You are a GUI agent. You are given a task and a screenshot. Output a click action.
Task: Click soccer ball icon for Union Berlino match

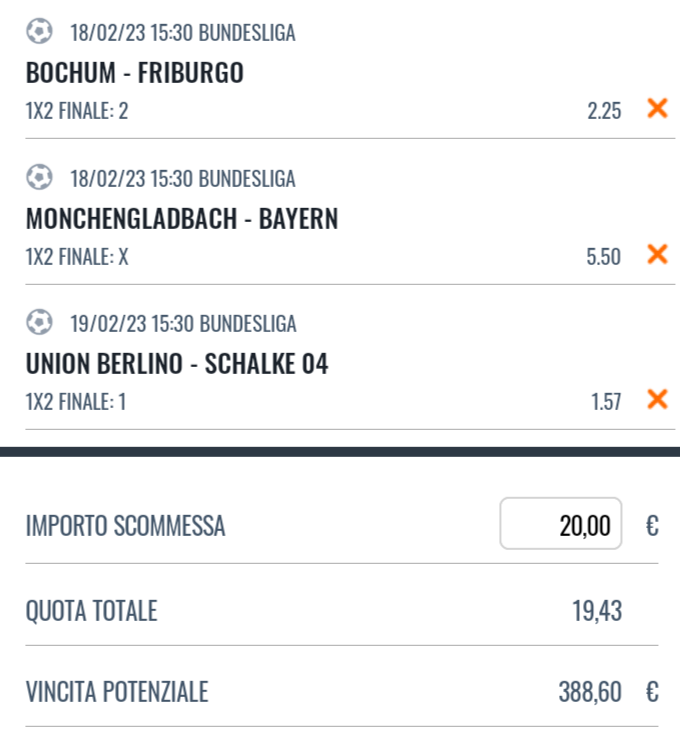(39, 324)
